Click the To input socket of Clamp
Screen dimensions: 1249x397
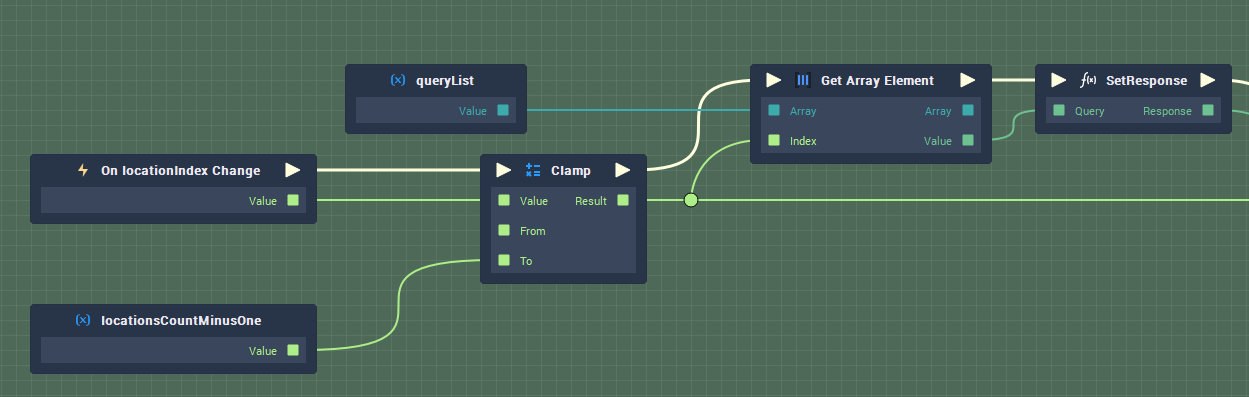(x=505, y=261)
